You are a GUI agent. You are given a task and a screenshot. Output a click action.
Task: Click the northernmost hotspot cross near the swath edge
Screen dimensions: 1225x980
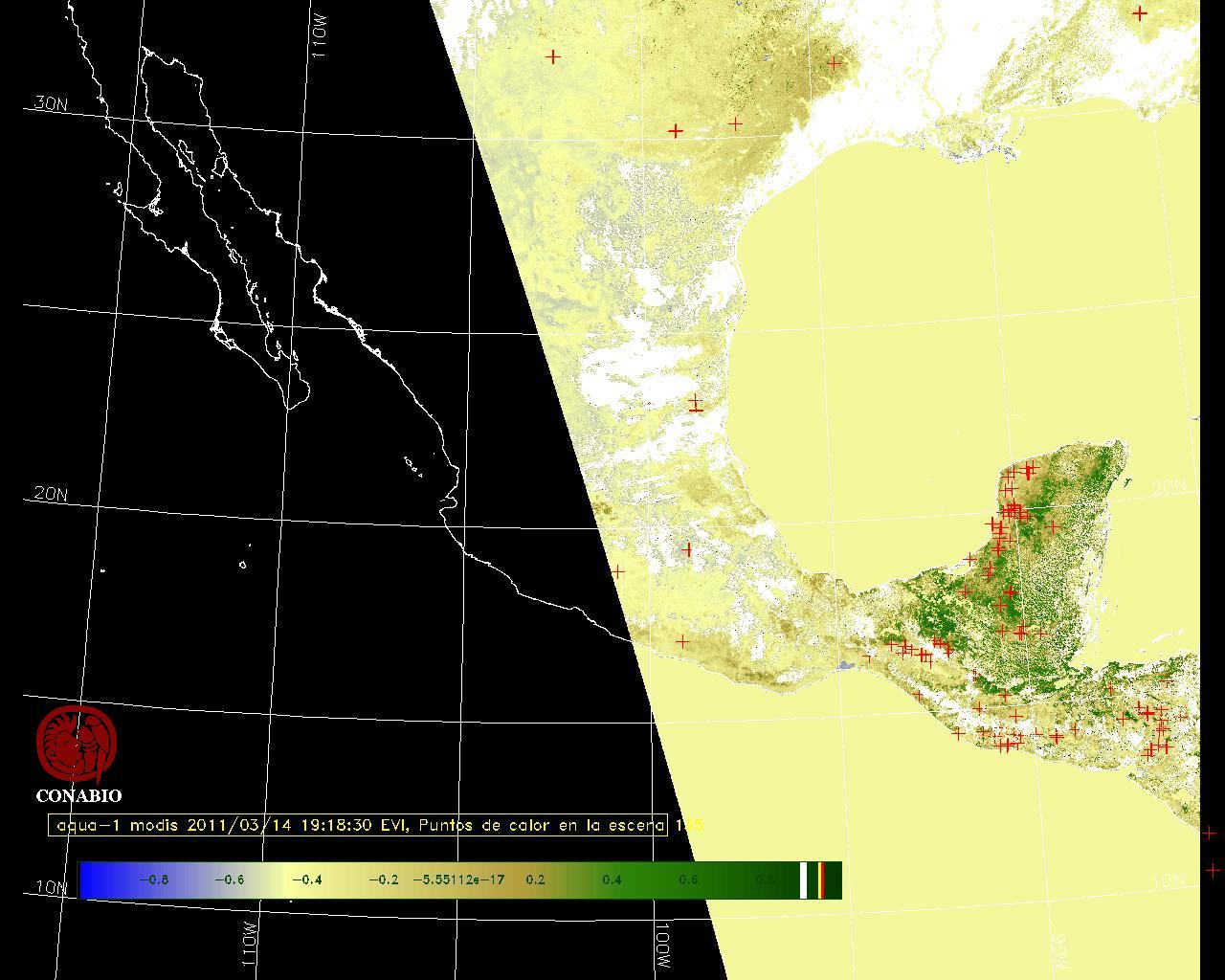click(553, 57)
